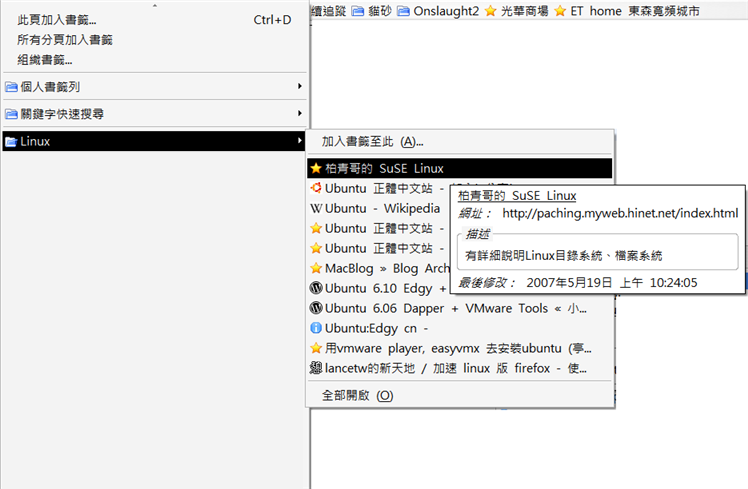Click the star icon beside 柏青哥的 SuSE Linux

click(x=316, y=168)
